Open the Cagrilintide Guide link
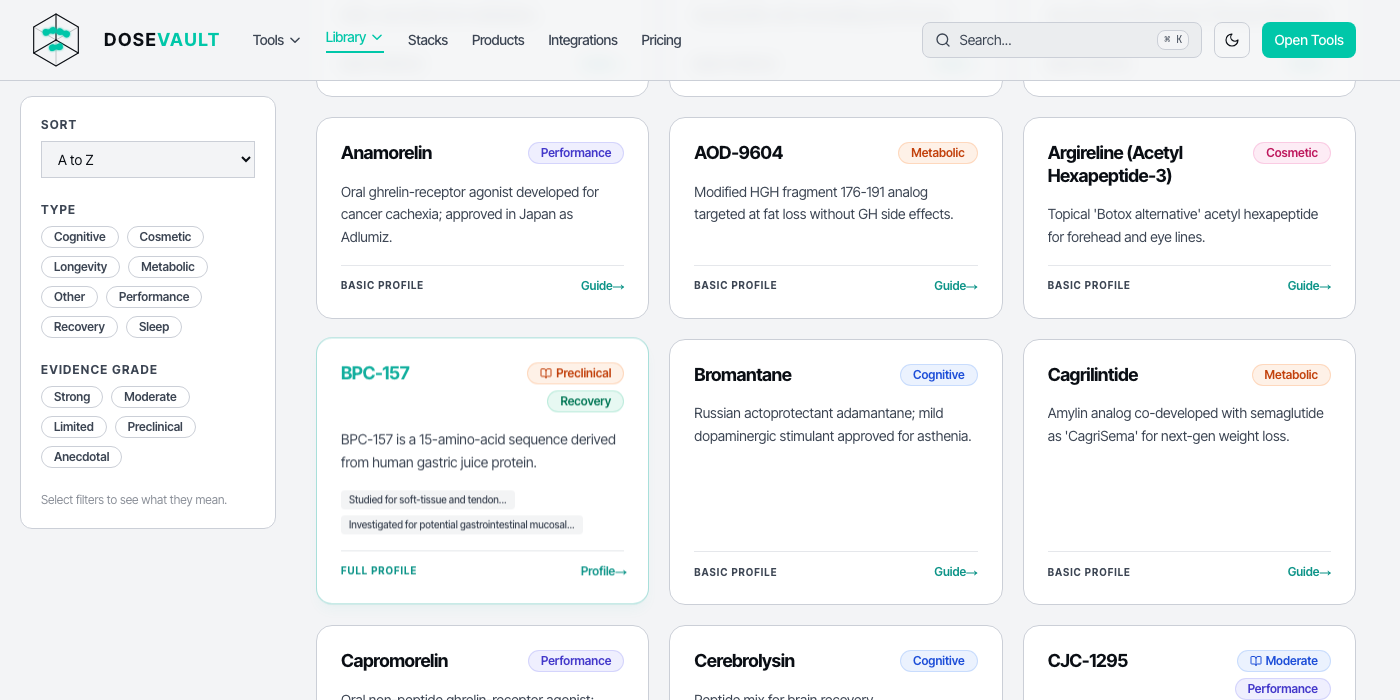The image size is (1400, 700). (x=1309, y=572)
